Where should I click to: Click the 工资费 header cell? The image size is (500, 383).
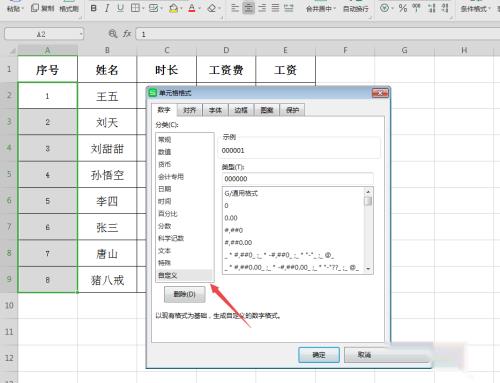[x=226, y=69]
